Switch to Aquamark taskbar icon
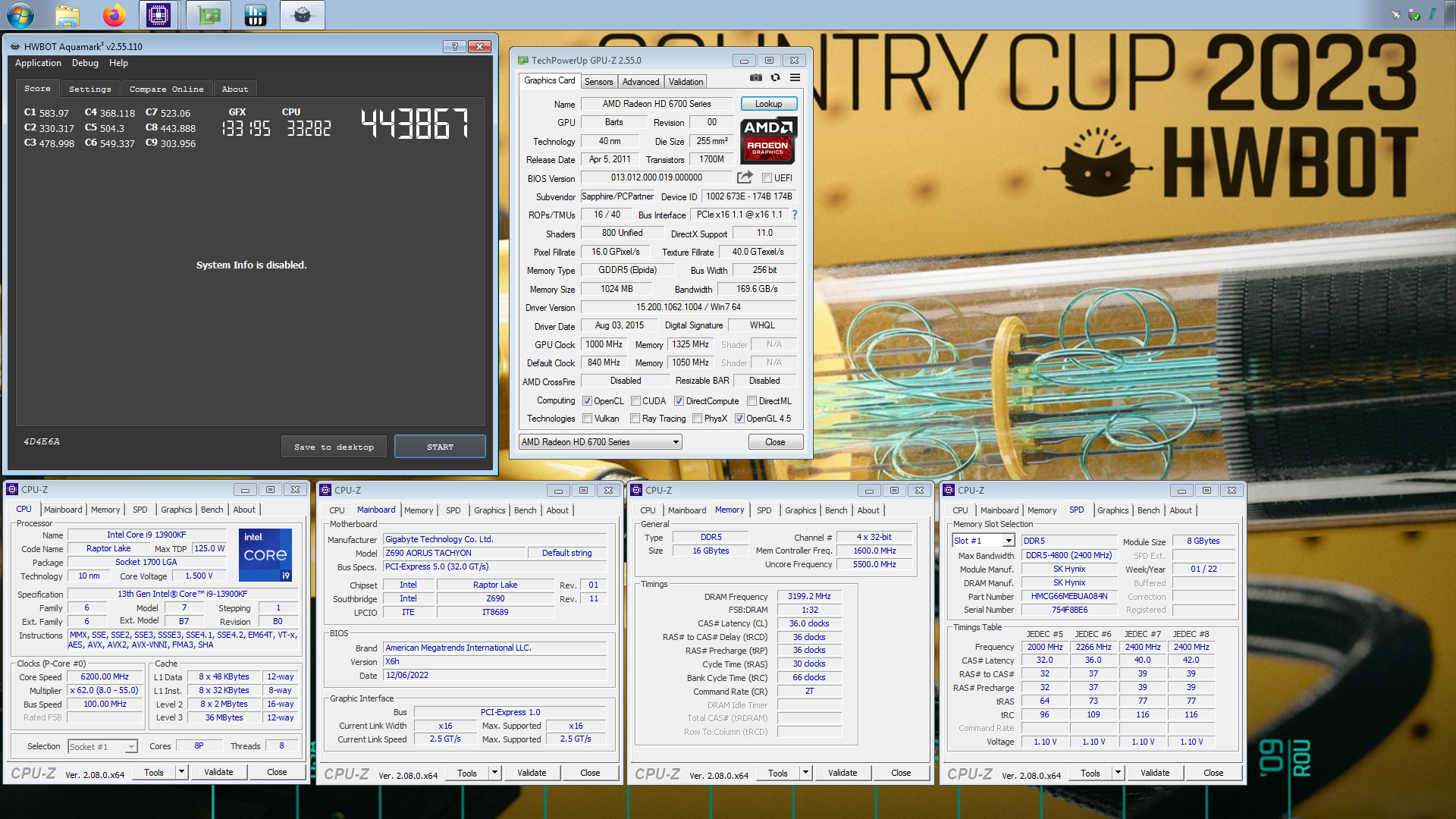 click(x=303, y=15)
